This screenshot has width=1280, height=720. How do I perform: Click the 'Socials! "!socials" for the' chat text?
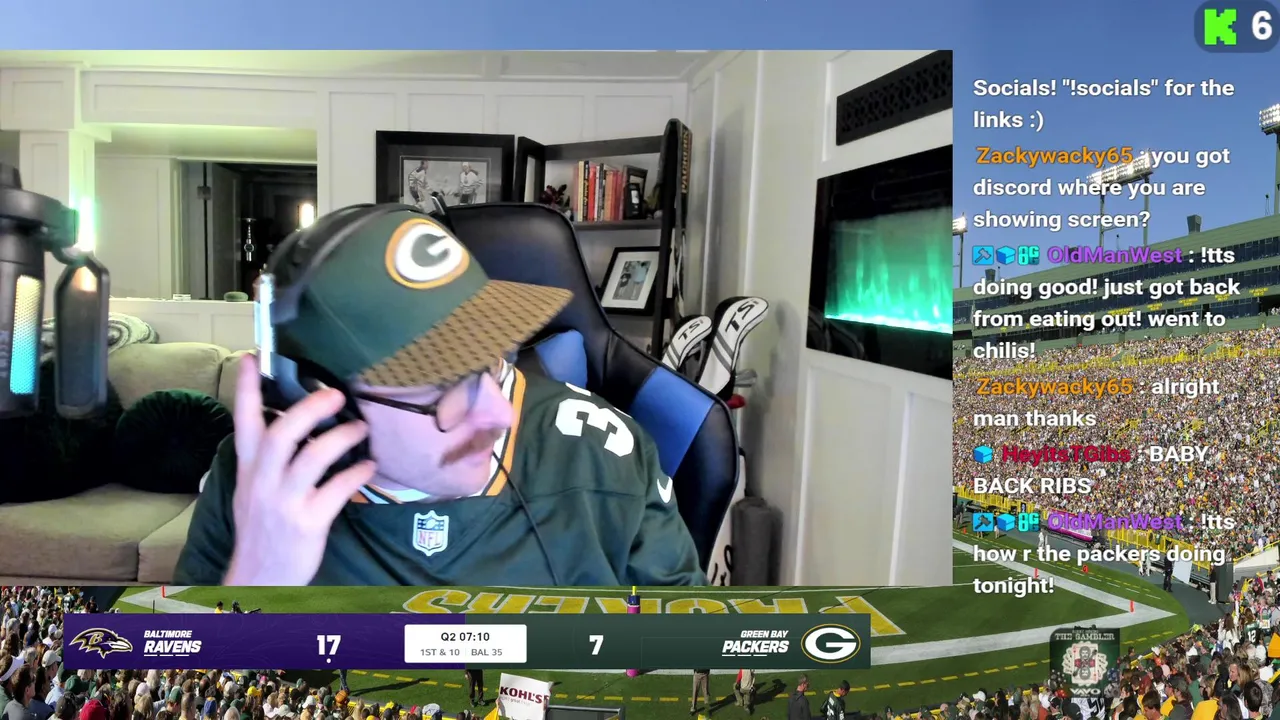click(x=1103, y=88)
